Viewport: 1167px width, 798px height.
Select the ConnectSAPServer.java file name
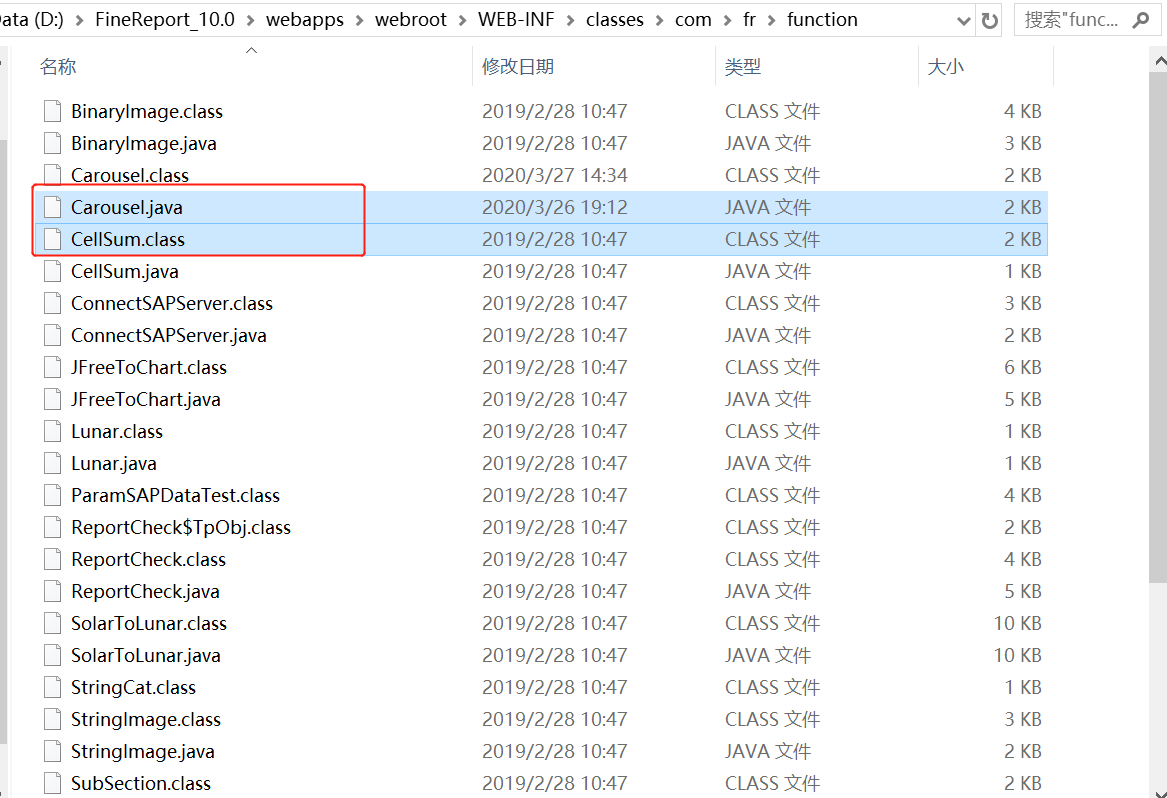point(169,335)
